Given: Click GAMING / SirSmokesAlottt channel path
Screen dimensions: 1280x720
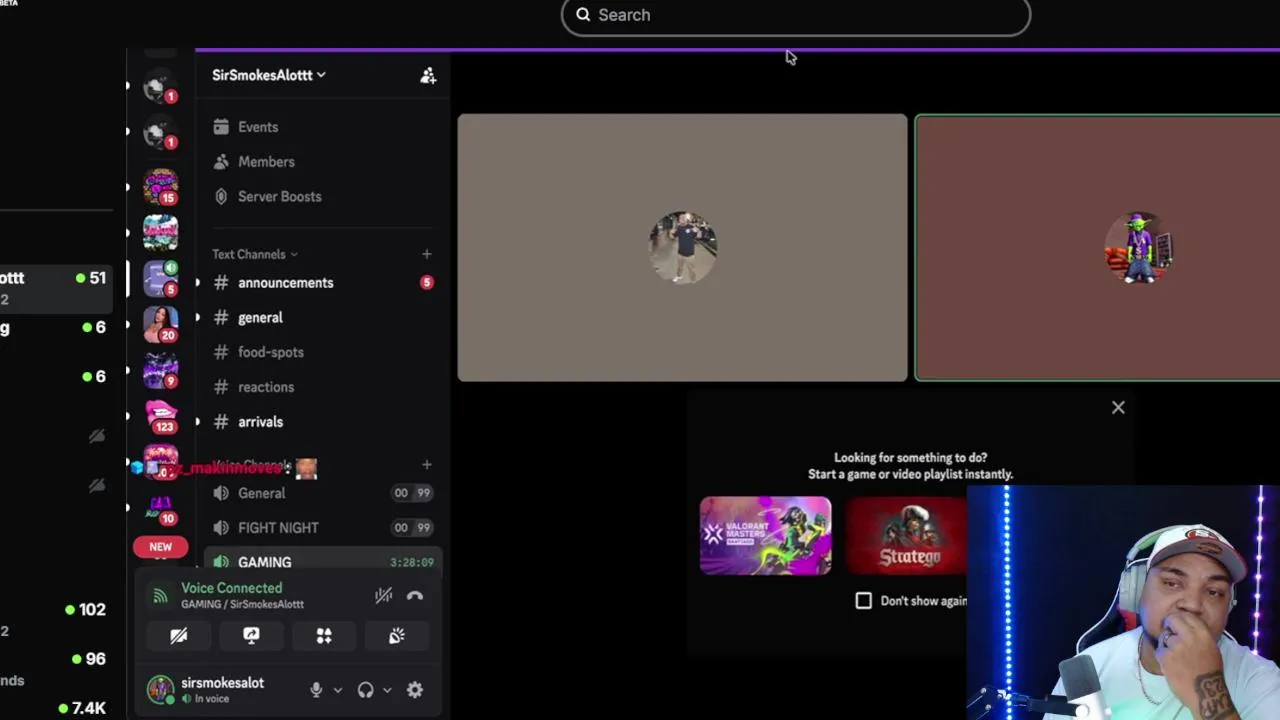Looking at the screenshot, I should (242, 604).
